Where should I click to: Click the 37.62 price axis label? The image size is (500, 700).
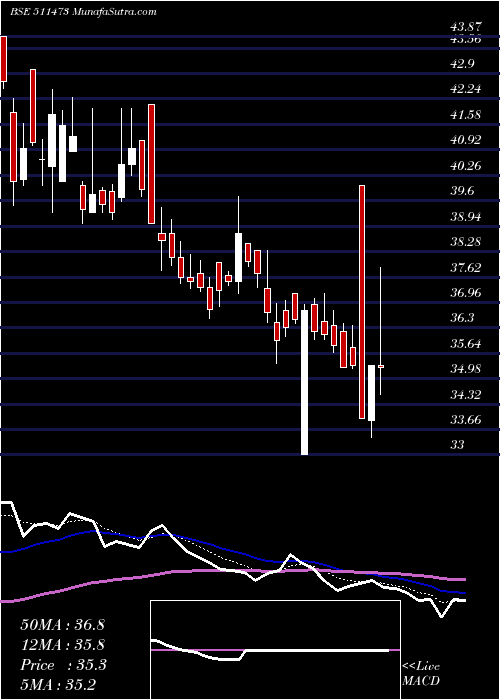[467, 267]
